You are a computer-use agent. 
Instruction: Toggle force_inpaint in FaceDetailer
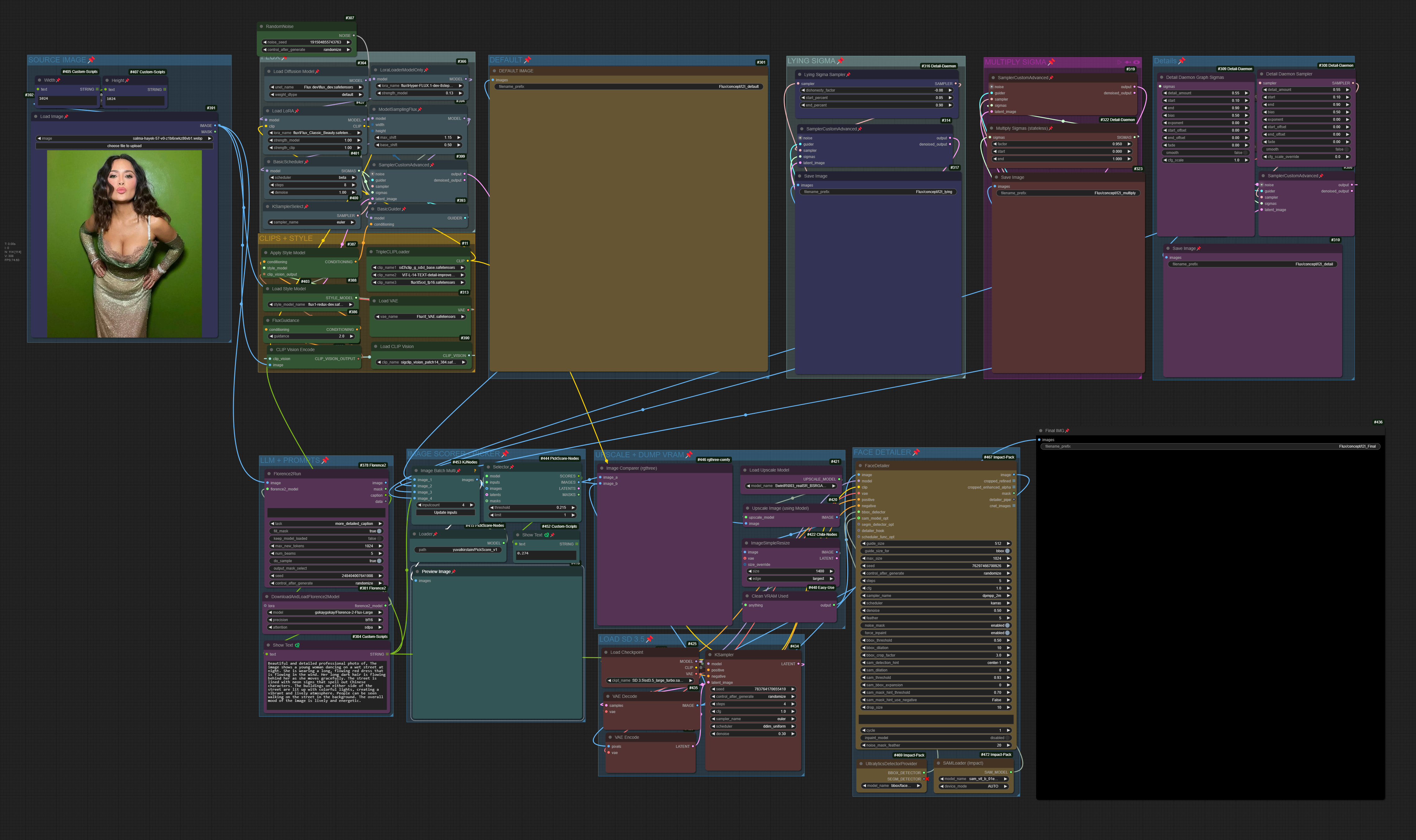click(1007, 633)
